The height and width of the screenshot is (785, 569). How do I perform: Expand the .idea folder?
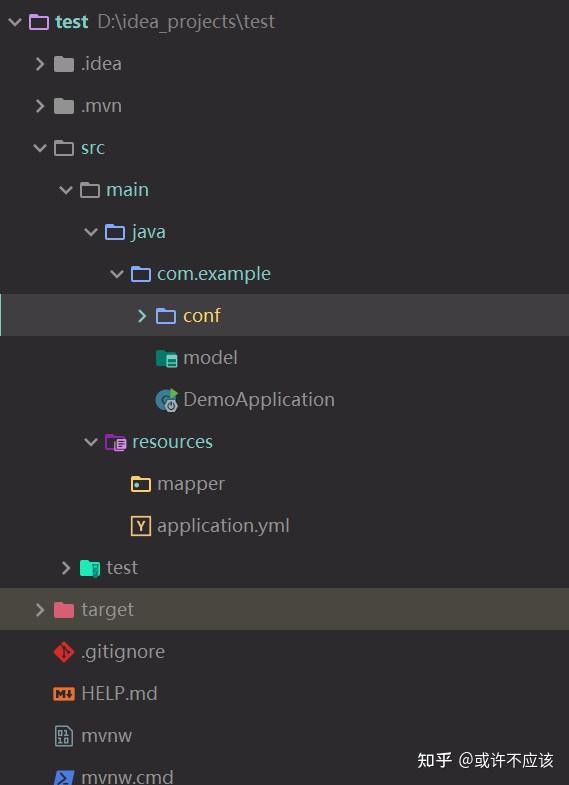coord(40,64)
